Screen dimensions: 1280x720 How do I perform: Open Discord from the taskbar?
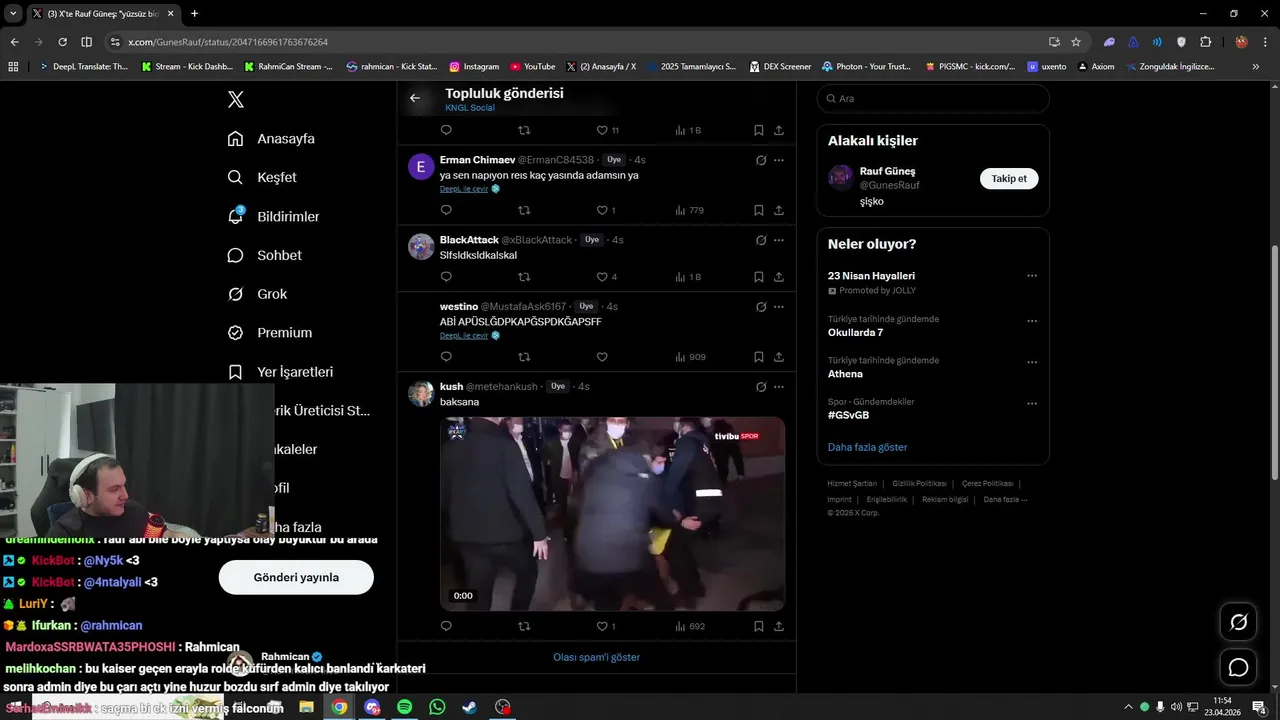(x=372, y=707)
